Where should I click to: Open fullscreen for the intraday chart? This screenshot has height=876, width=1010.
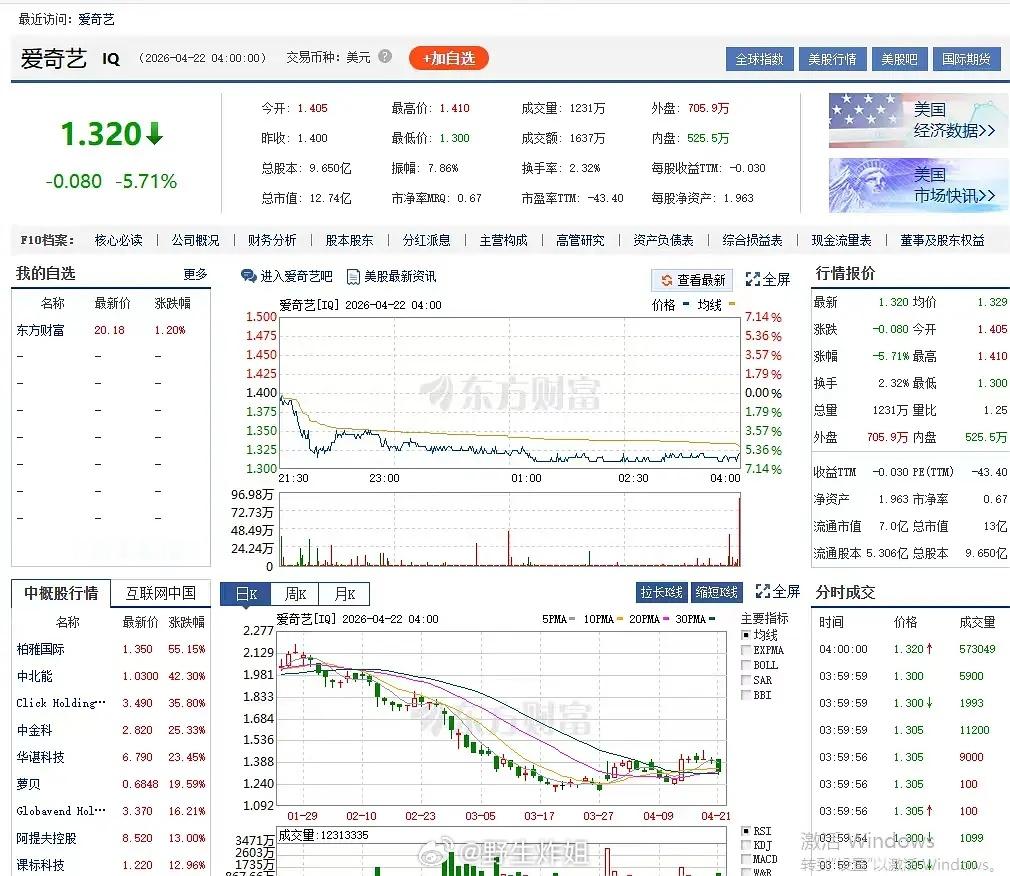767,280
